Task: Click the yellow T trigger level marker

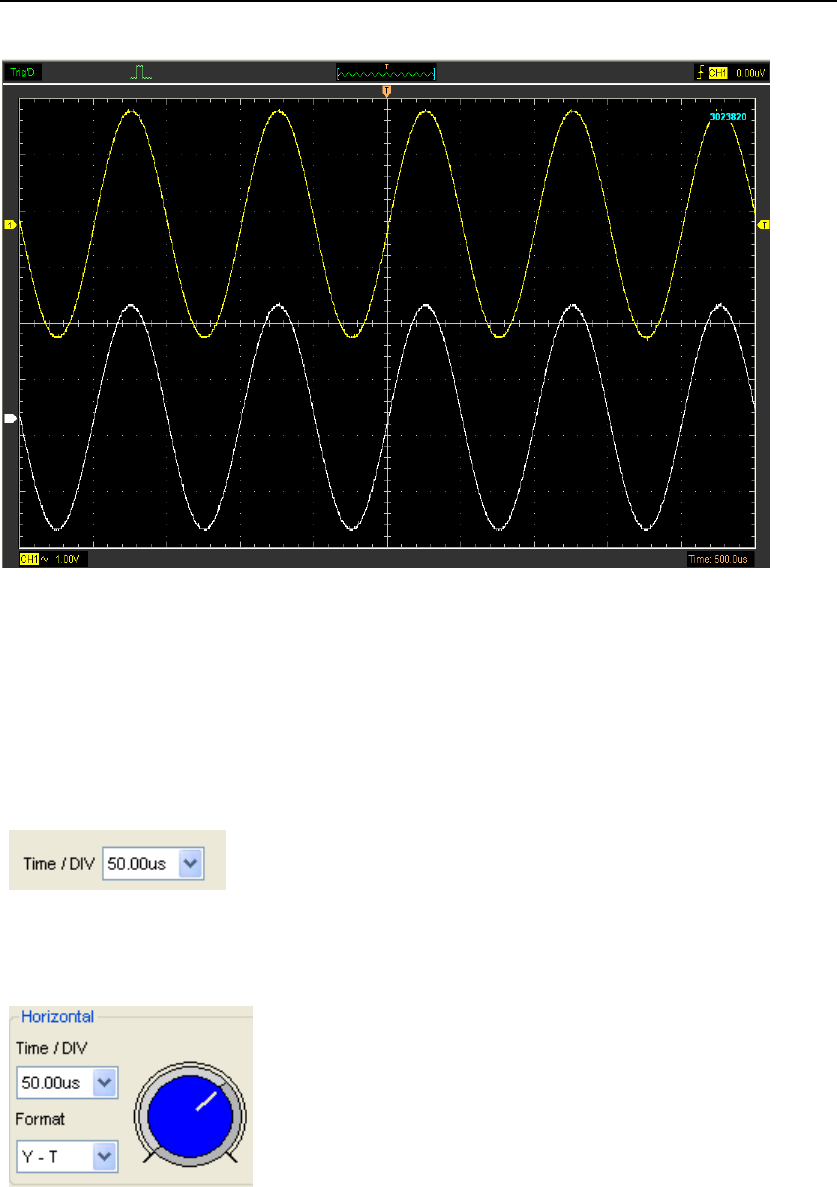Action: coord(764,225)
